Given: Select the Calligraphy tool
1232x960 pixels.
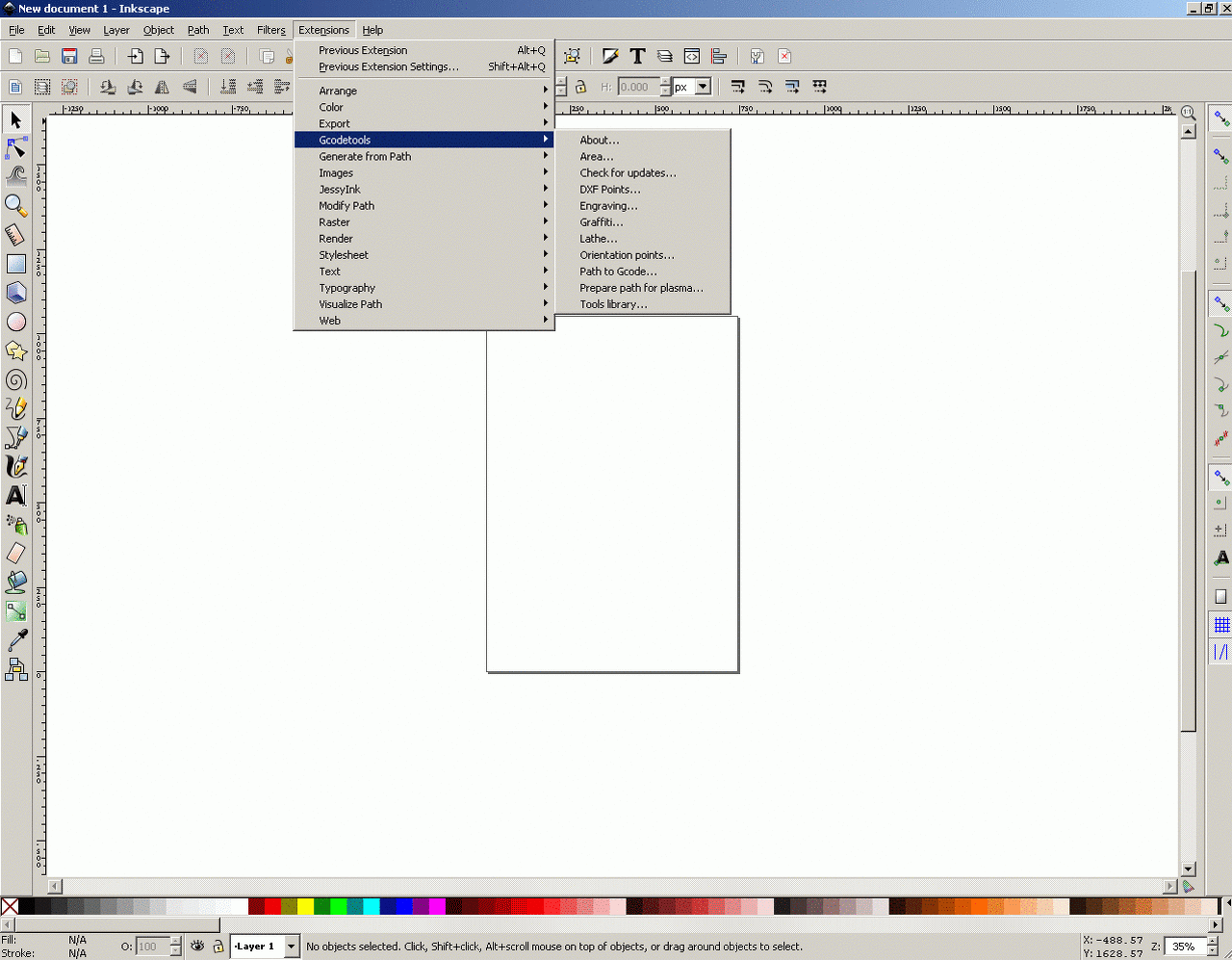Looking at the screenshot, I should click(x=15, y=466).
